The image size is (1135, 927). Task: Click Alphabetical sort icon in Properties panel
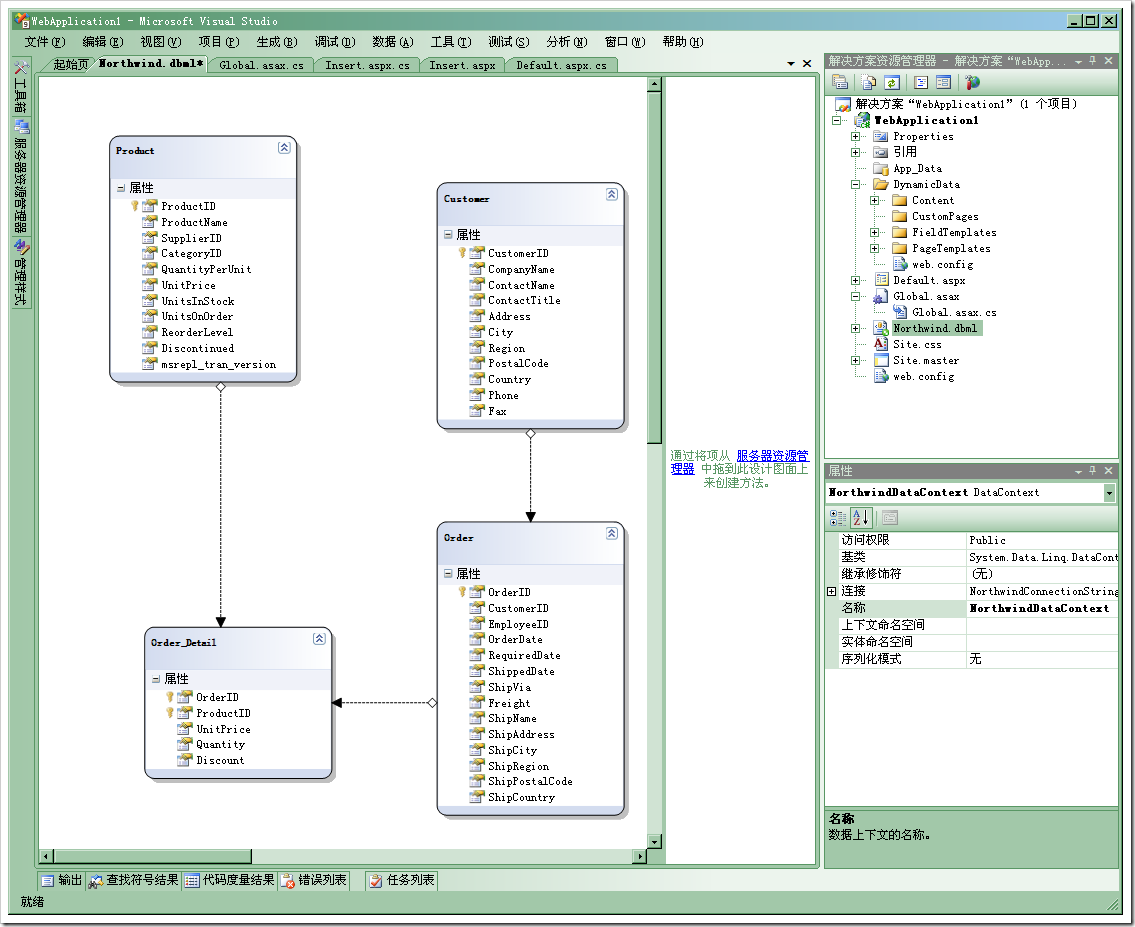tap(861, 517)
